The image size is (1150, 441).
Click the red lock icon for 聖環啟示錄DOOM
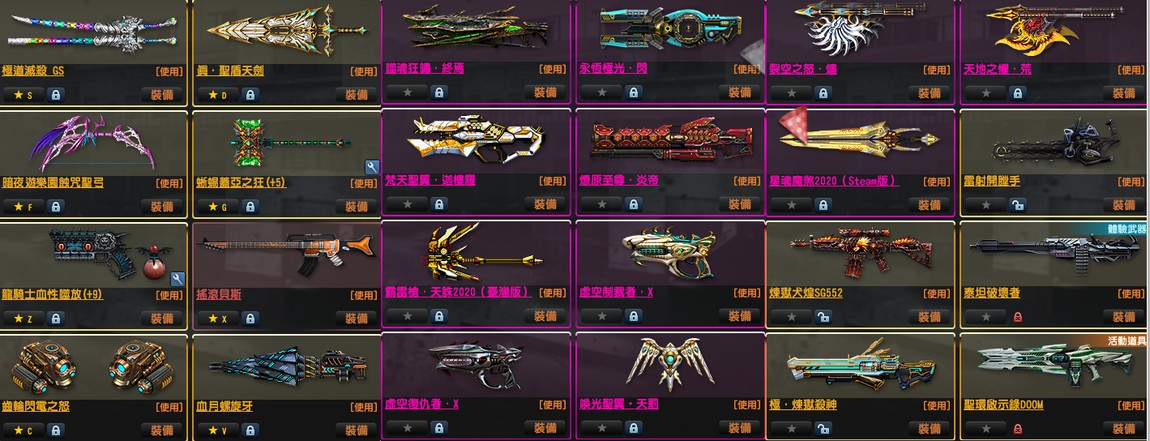[1017, 429]
